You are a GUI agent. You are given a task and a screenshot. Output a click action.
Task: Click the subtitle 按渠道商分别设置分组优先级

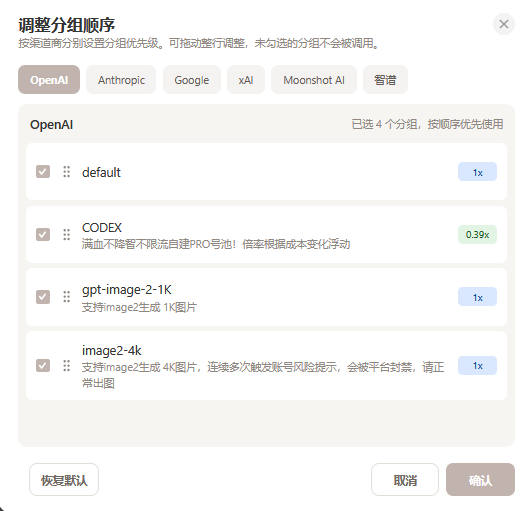point(199,43)
